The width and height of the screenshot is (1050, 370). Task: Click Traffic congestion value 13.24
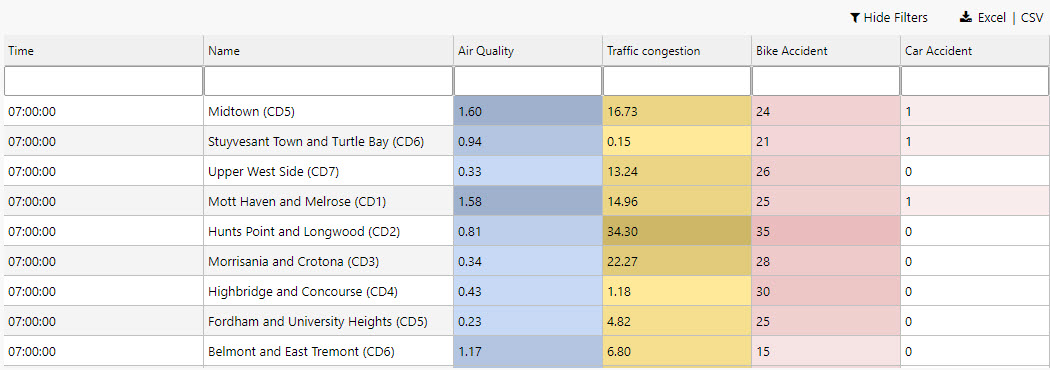click(677, 171)
